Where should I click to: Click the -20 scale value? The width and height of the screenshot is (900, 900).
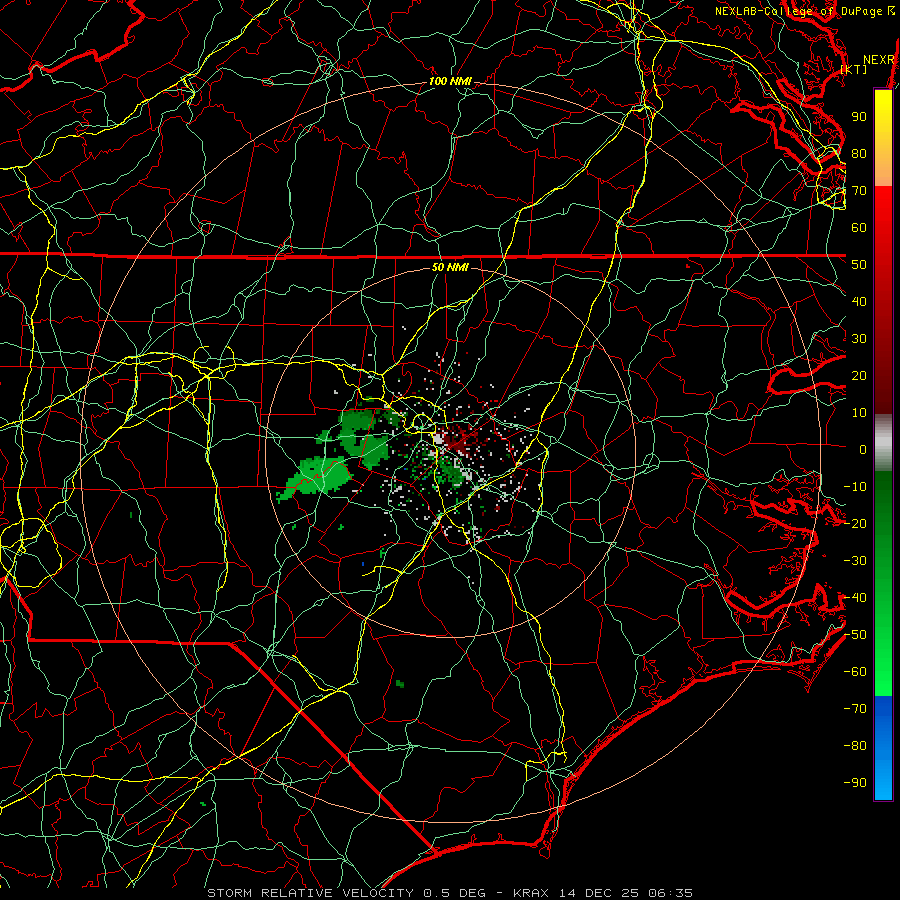tap(855, 523)
